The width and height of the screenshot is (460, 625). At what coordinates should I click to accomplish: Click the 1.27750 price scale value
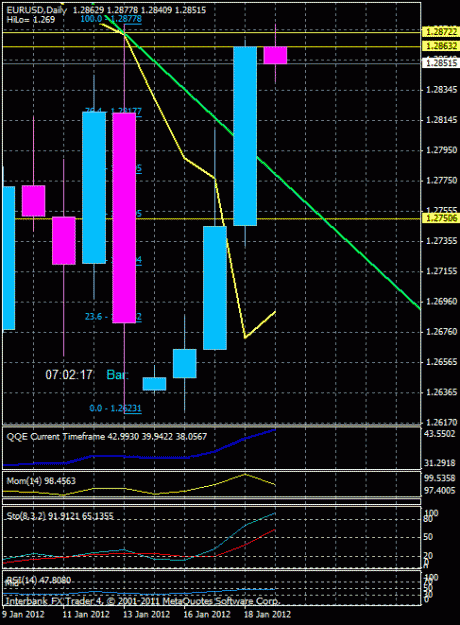coord(442,181)
